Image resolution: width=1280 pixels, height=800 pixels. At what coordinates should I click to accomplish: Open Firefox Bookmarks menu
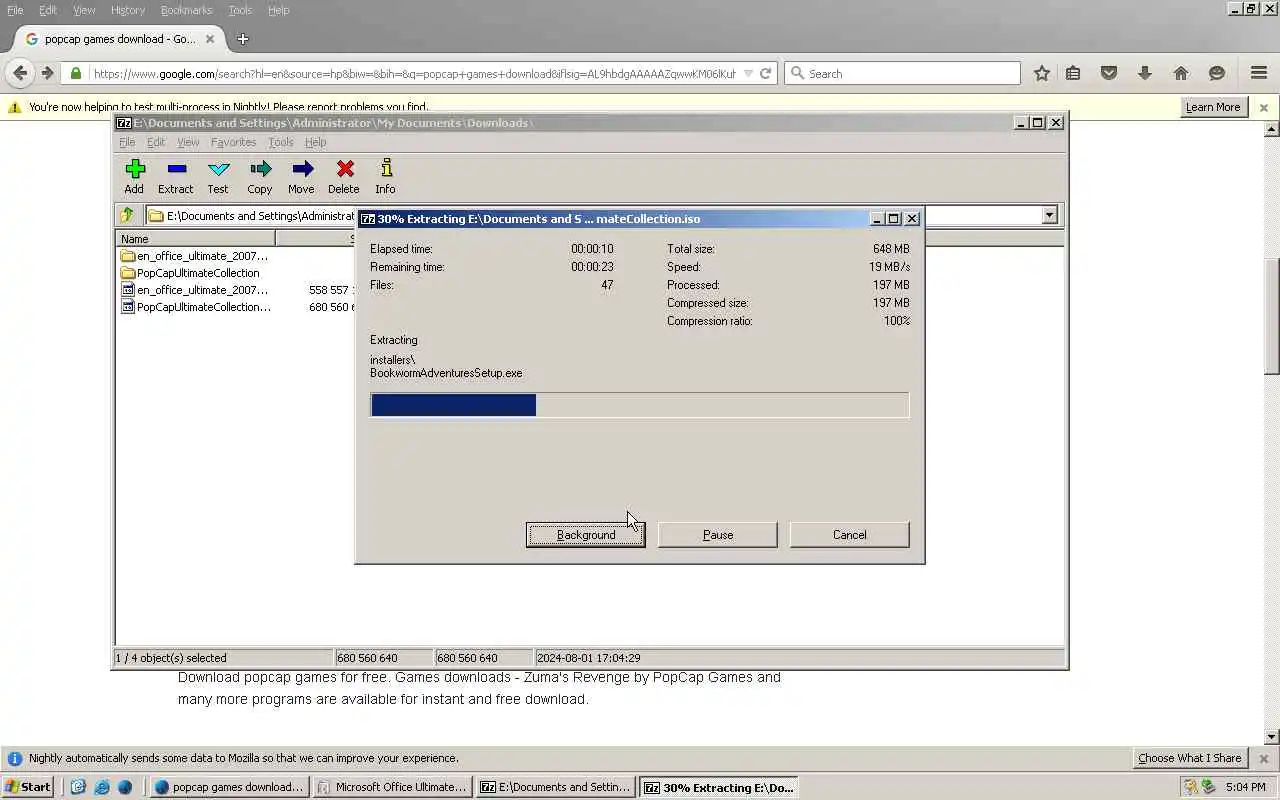pyautogui.click(x=186, y=10)
